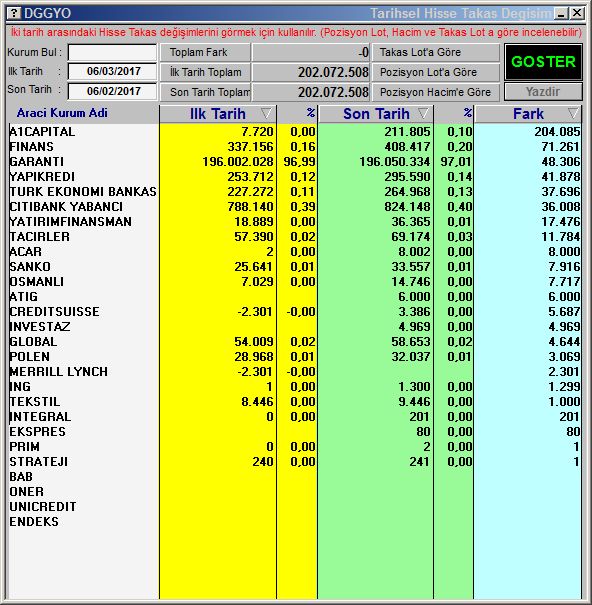Select Pozisyon Lot'a Göre option
This screenshot has width=592, height=605.
pyautogui.click(x=435, y=72)
